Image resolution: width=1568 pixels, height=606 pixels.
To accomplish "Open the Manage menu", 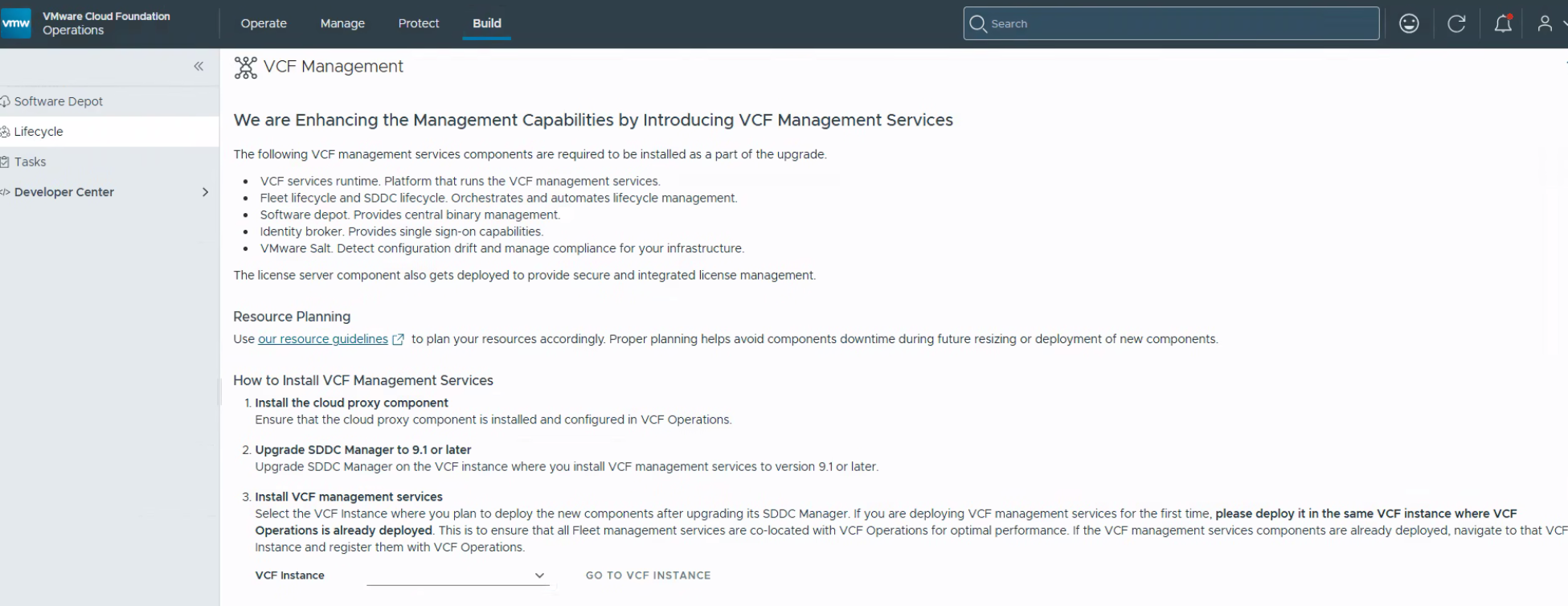I will click(342, 23).
